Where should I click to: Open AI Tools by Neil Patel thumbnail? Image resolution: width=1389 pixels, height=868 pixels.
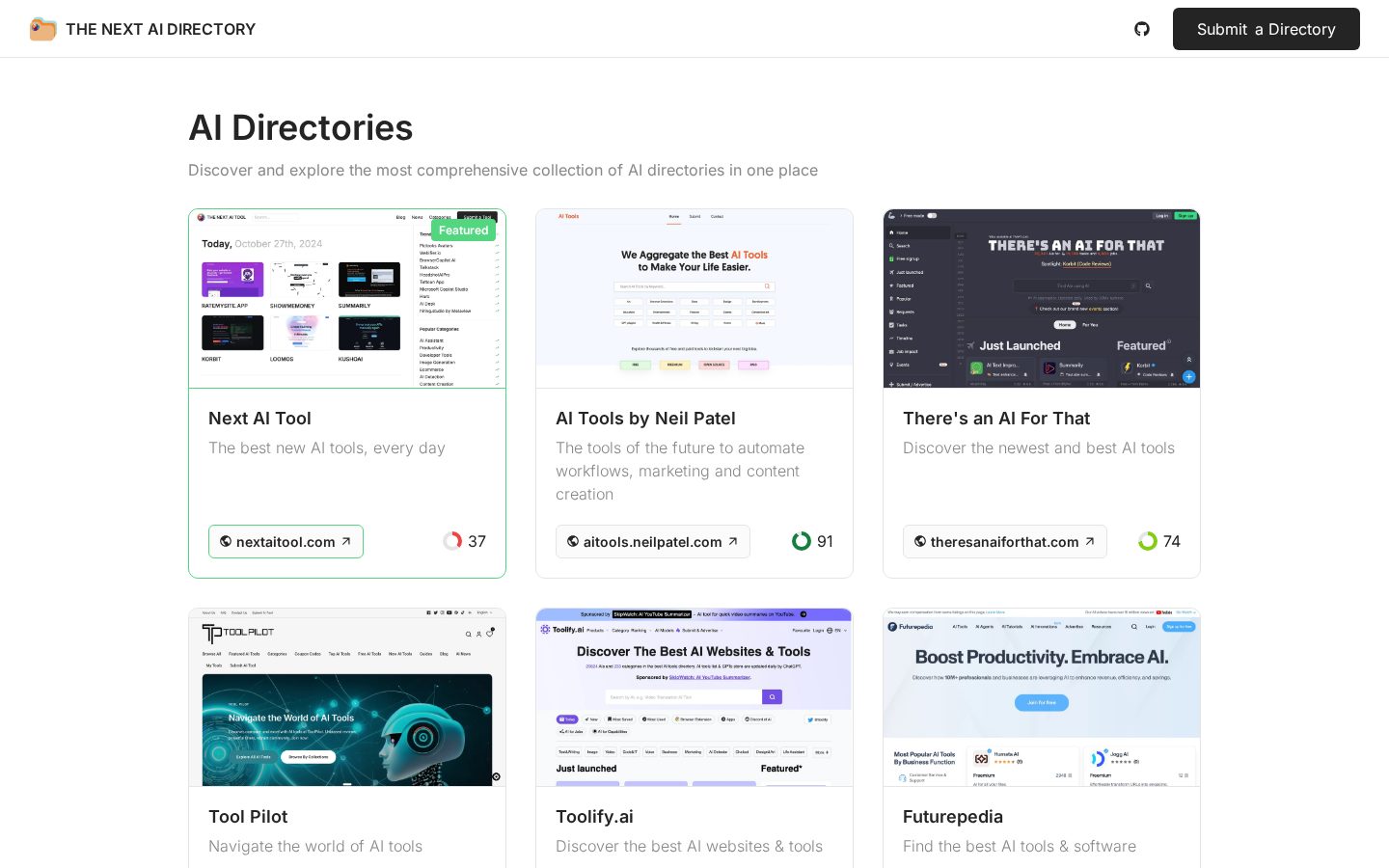click(694, 299)
